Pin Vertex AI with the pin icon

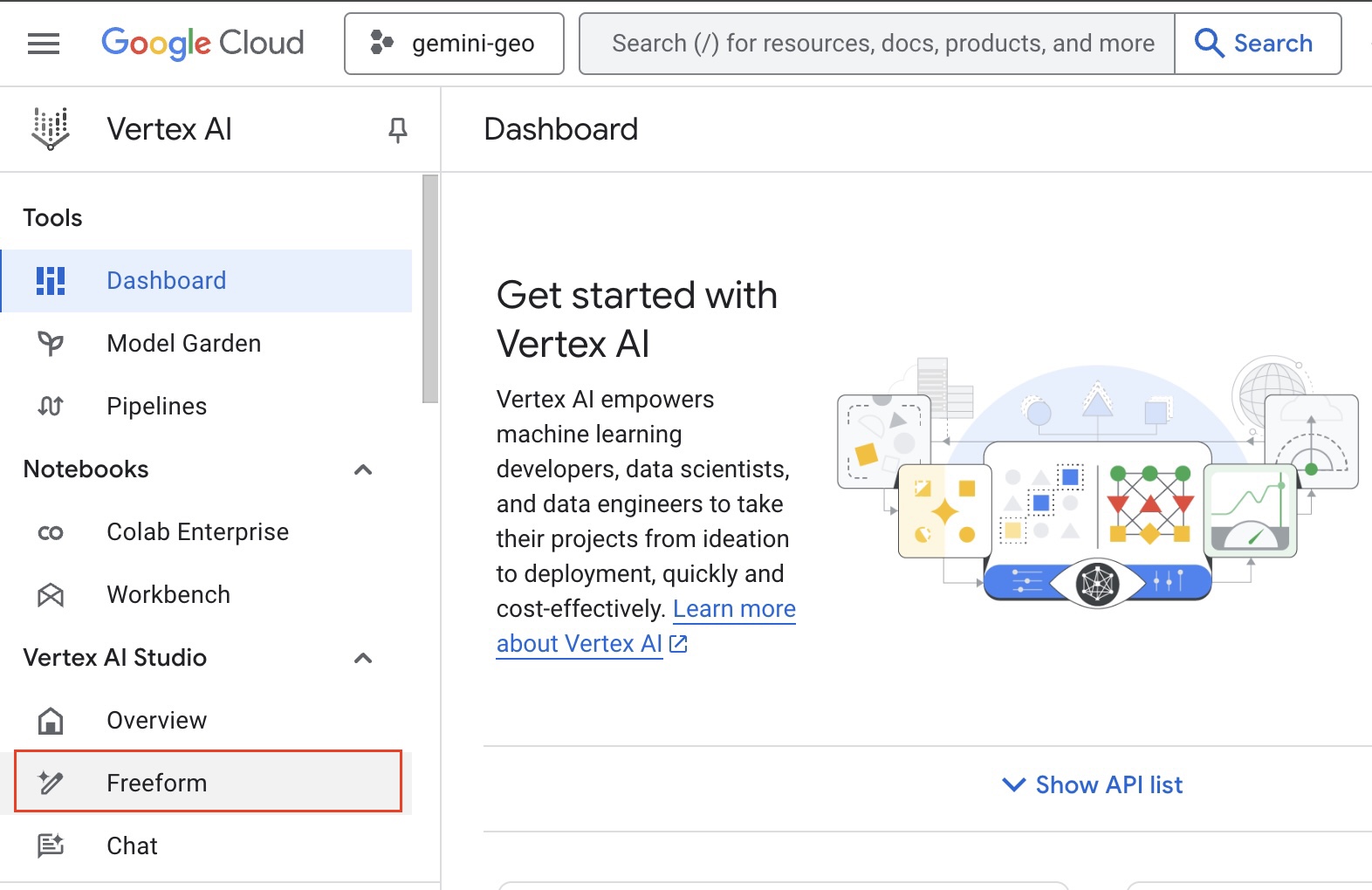(x=398, y=130)
